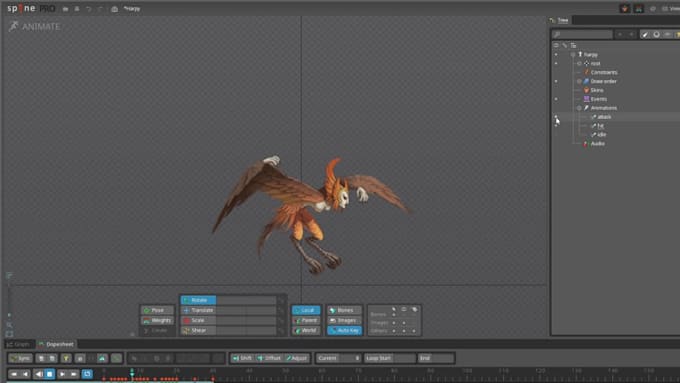Image resolution: width=680 pixels, height=383 pixels.
Task: Click the key icon beside Rotate
Action: tap(281, 300)
